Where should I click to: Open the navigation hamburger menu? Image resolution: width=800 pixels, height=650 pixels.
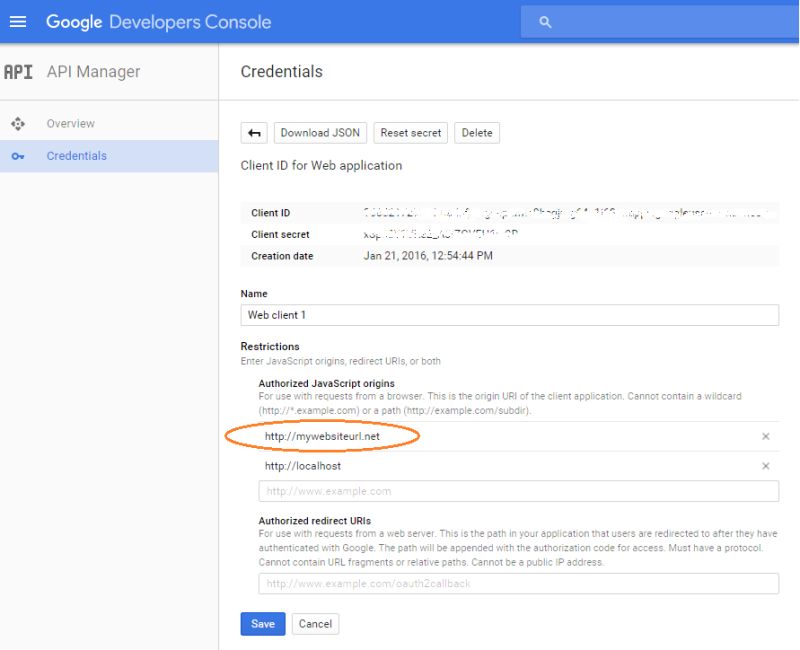coord(20,21)
